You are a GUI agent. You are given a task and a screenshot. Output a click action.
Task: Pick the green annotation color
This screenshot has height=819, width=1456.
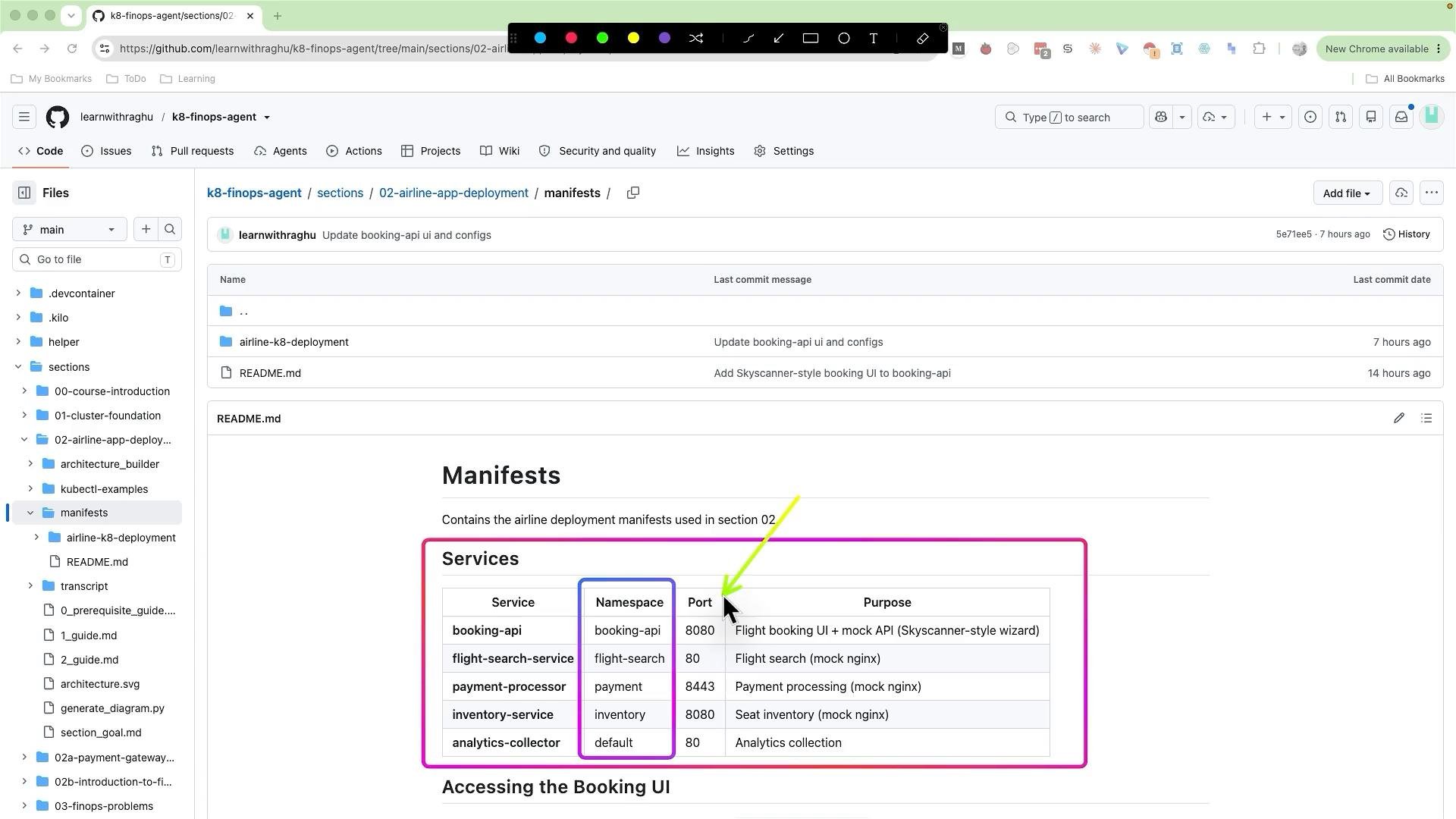[x=602, y=38]
